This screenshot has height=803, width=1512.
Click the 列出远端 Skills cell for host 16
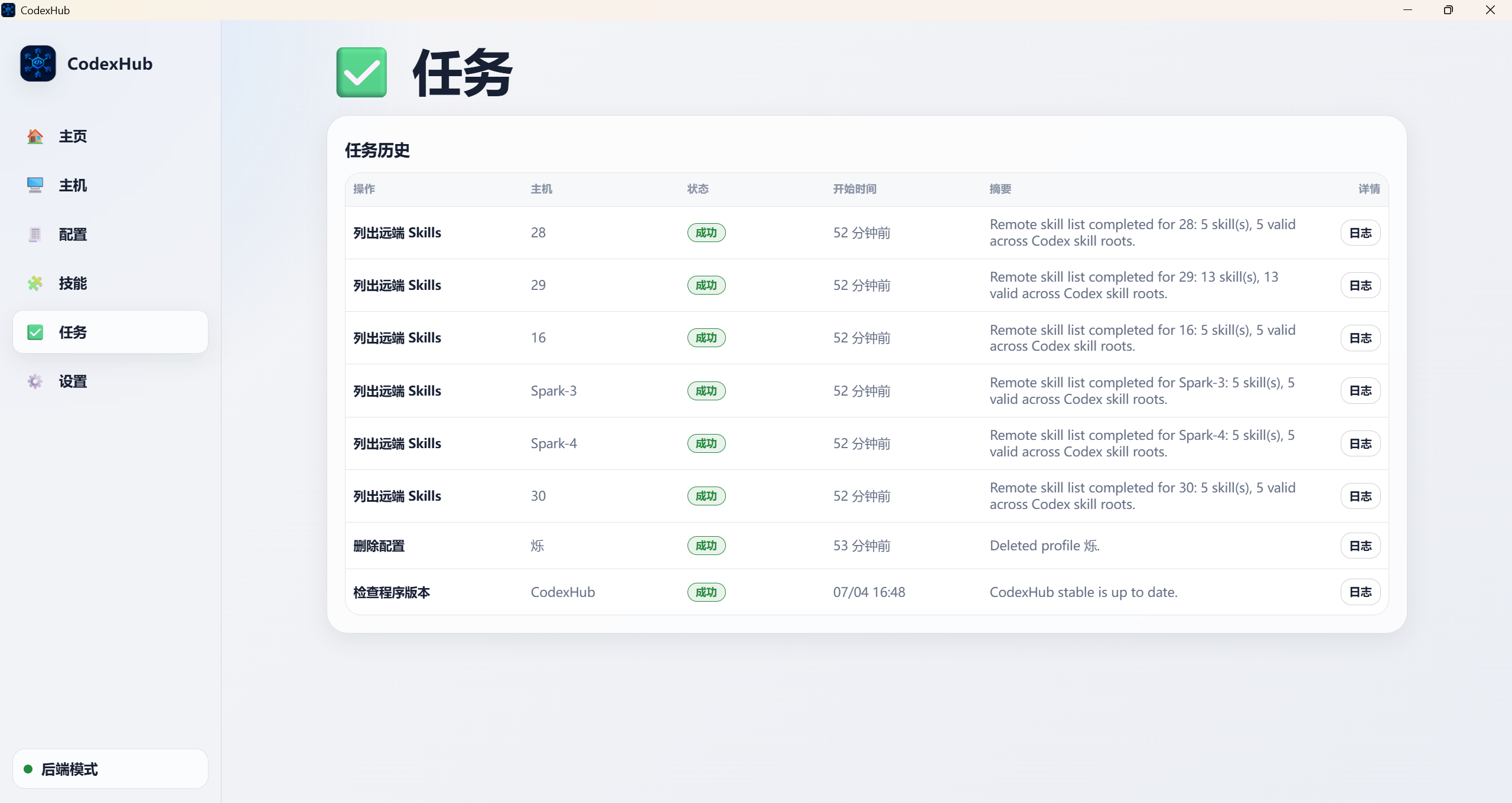tap(397, 338)
